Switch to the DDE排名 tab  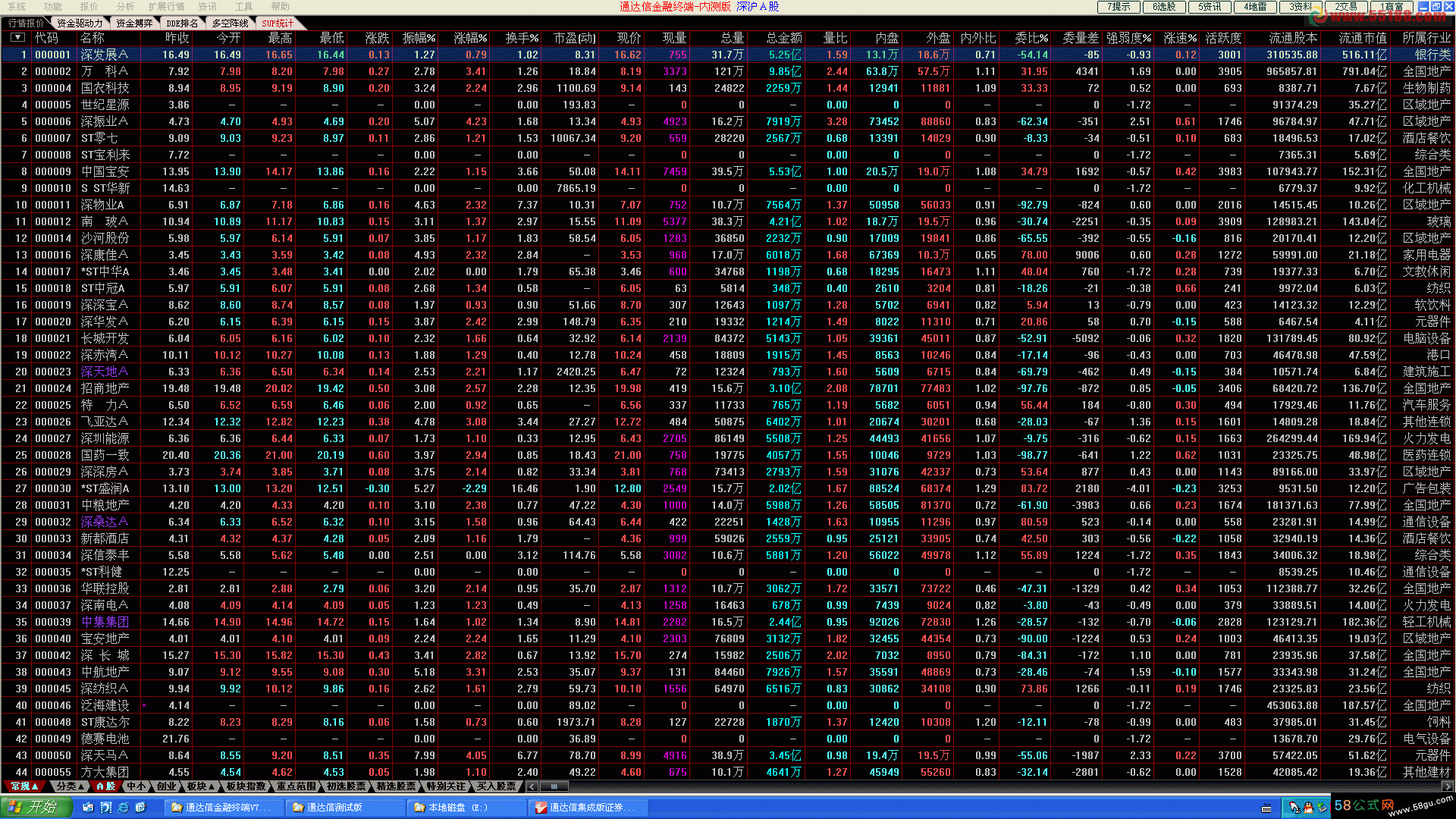pyautogui.click(x=182, y=23)
